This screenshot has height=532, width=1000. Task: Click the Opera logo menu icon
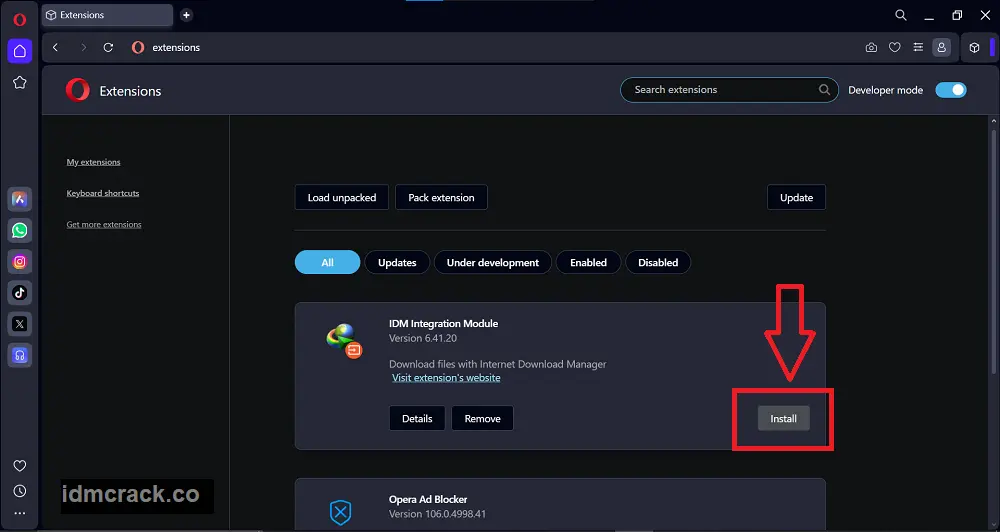tap(19, 20)
